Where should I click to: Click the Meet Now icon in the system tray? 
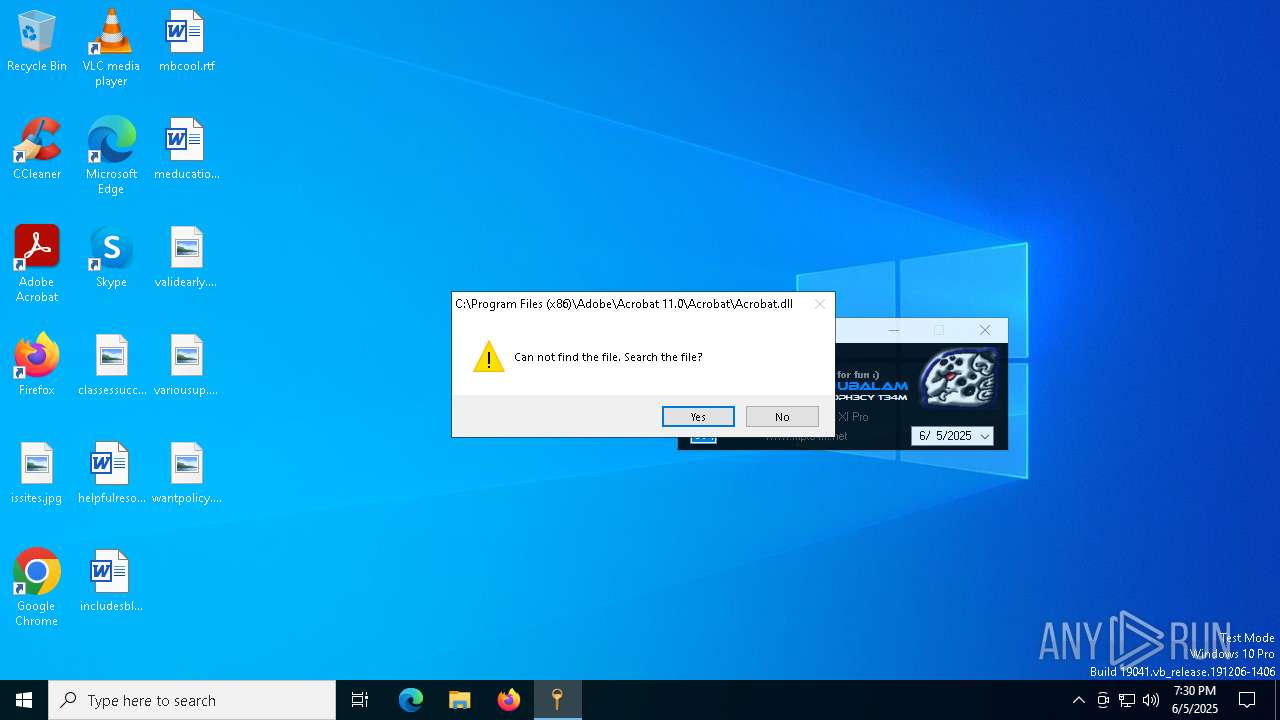[1103, 700]
